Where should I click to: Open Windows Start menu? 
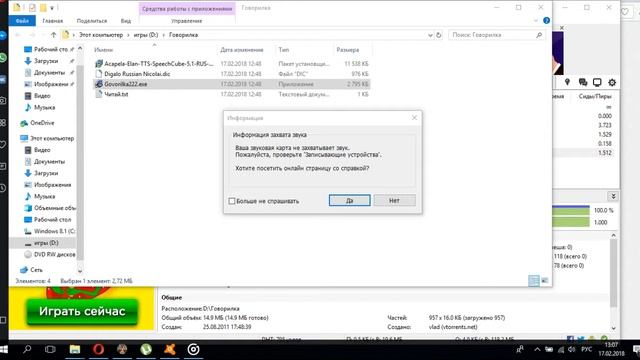point(4,349)
